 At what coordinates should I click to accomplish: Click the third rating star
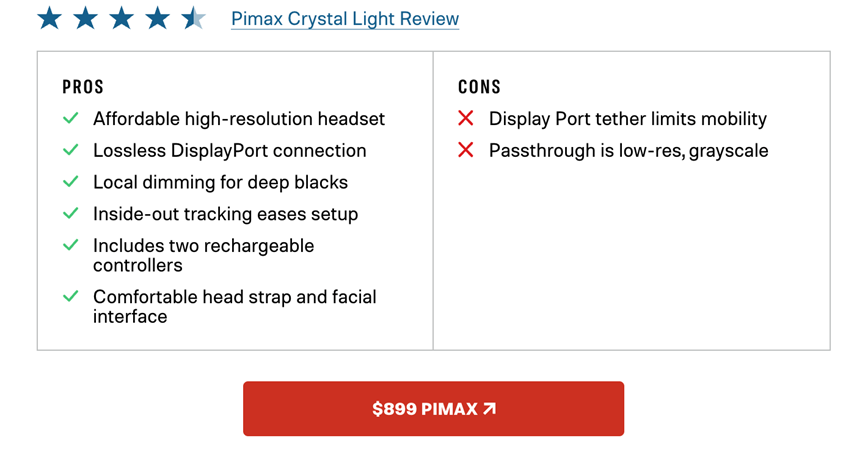point(121,18)
